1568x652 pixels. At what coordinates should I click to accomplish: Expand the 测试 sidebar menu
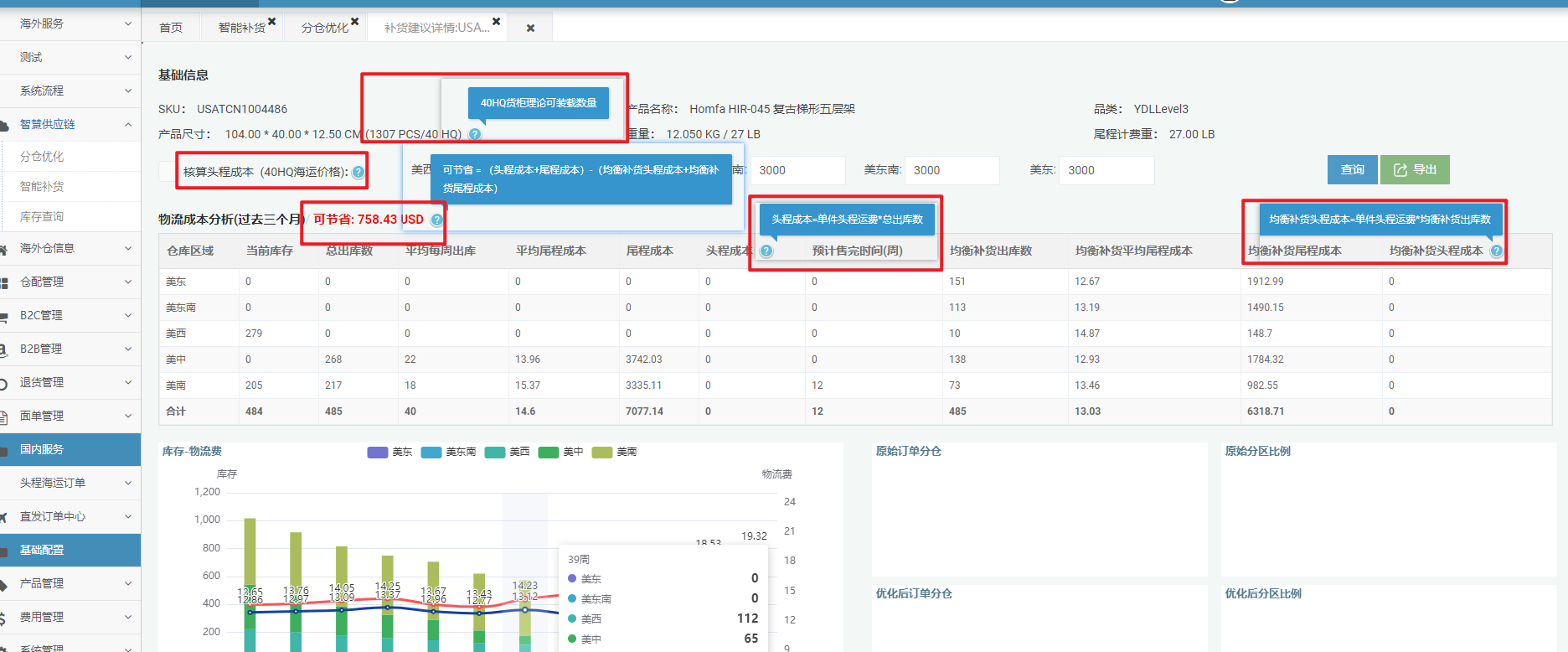(x=70, y=57)
